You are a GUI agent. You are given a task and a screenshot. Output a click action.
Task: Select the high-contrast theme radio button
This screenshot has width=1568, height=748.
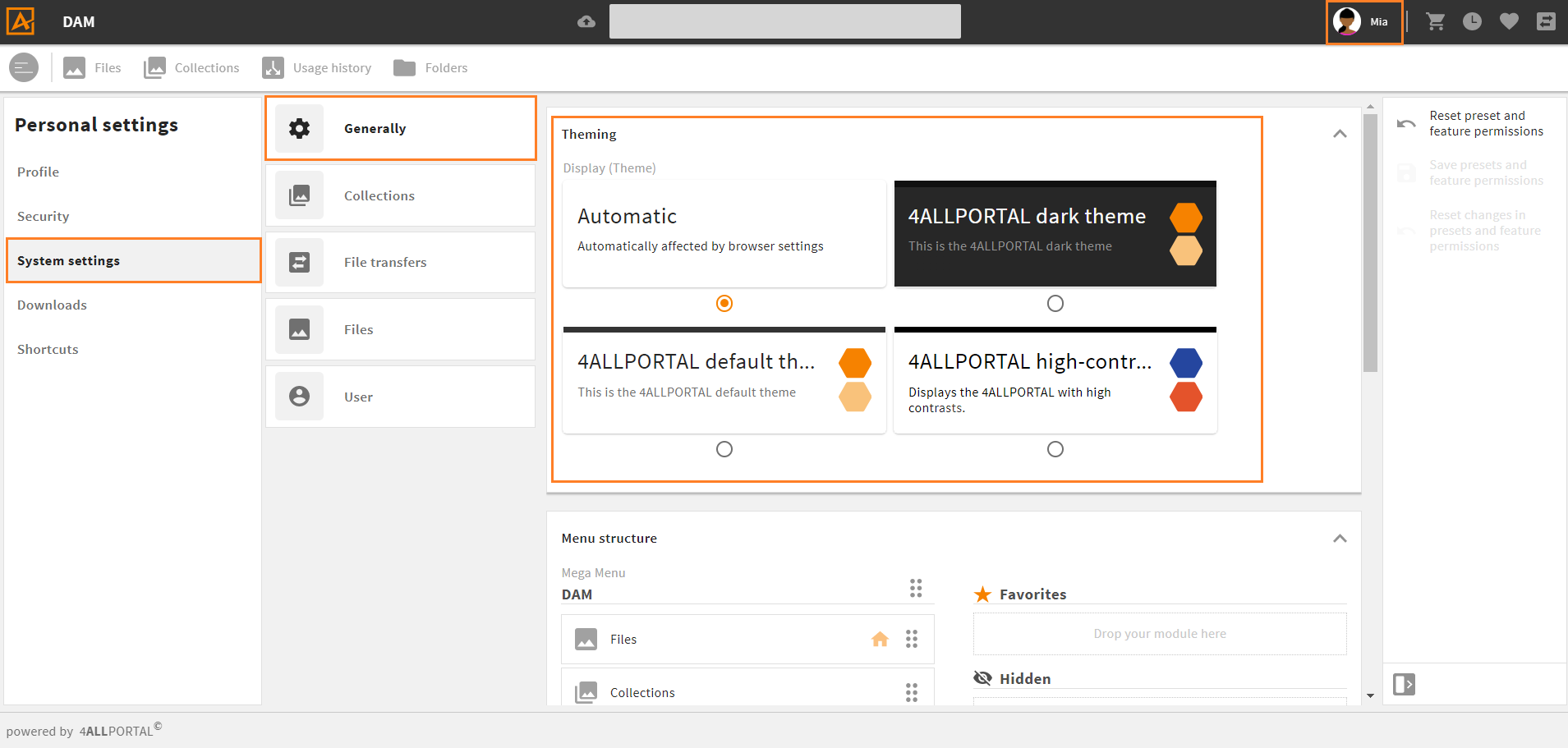(1055, 449)
